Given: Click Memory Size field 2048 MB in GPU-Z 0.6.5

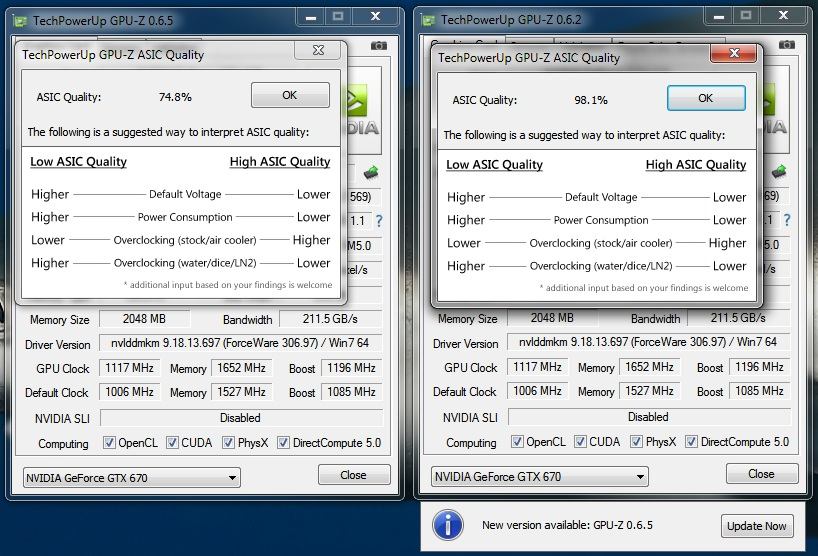Looking at the screenshot, I should (x=145, y=319).
